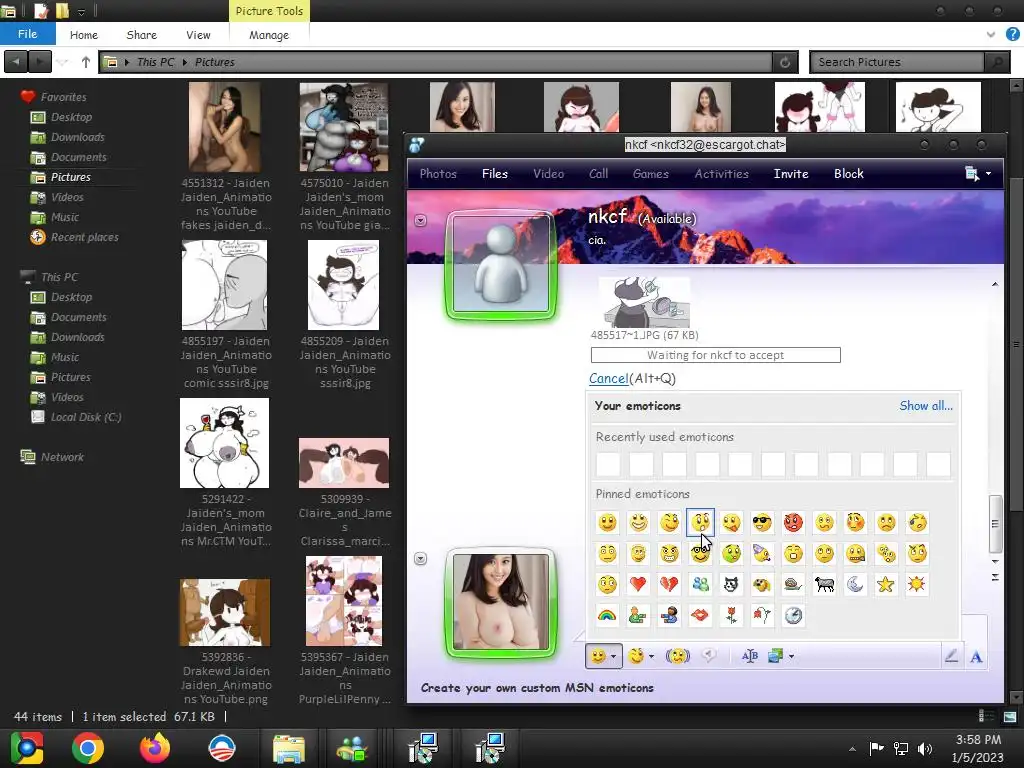
Task: Select the Manage picture tools tab
Action: coord(269,35)
